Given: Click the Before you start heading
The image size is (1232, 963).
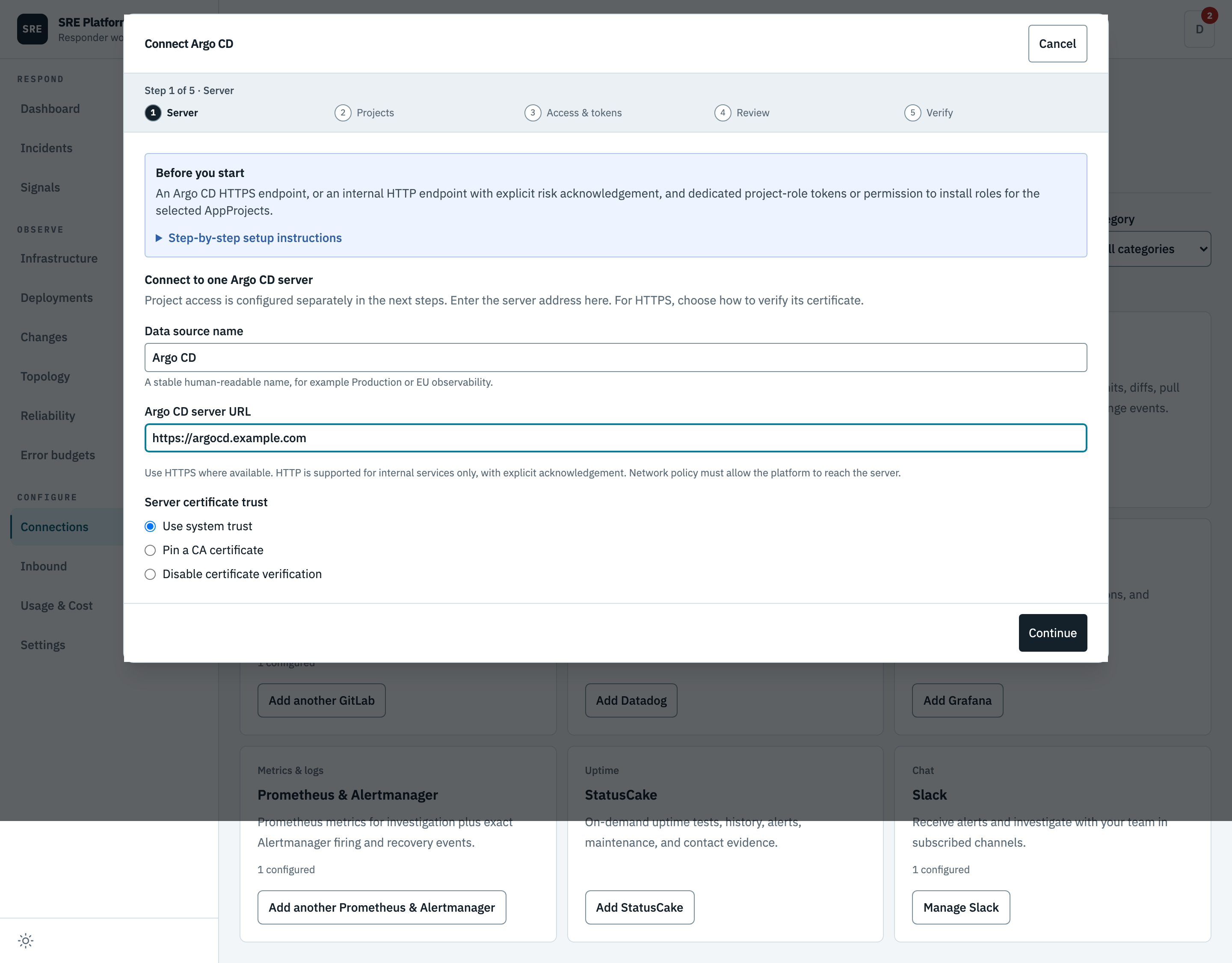Looking at the screenshot, I should click(200, 173).
